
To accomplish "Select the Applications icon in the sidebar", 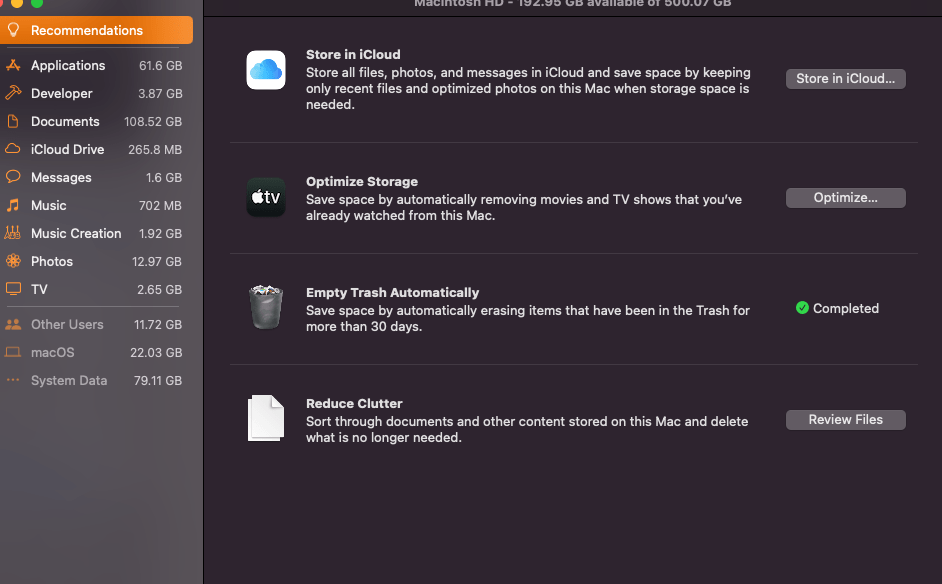I will 14,65.
